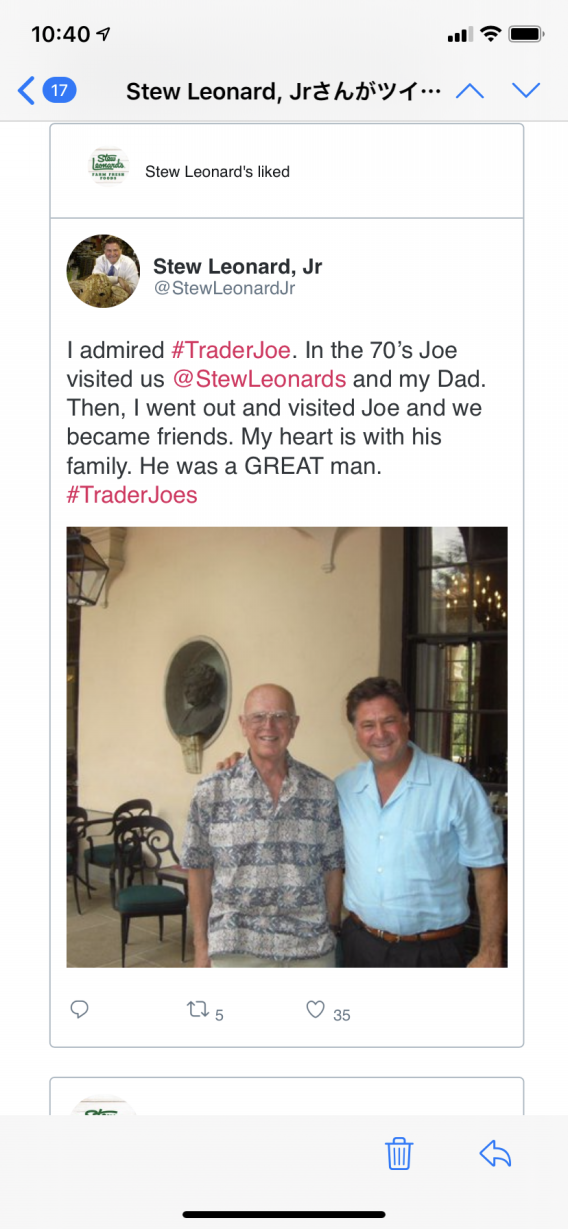Like the tweet via heart icon
568x1229 pixels.
point(315,1010)
